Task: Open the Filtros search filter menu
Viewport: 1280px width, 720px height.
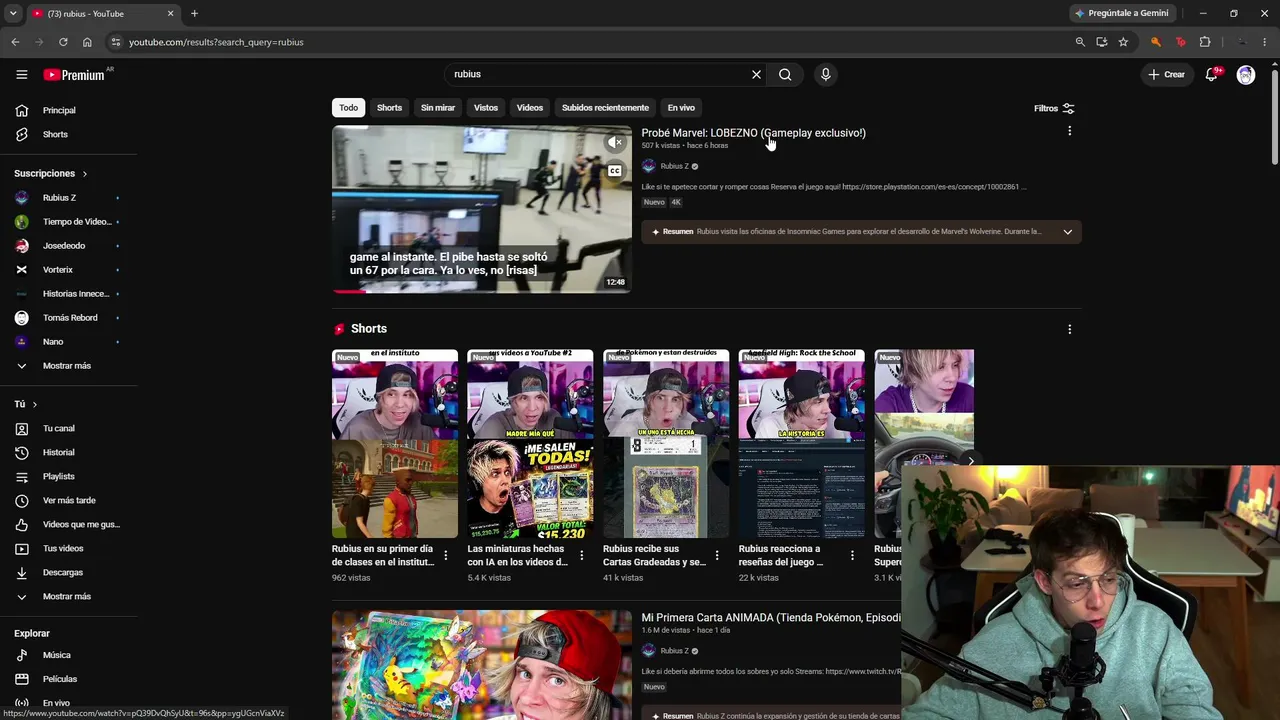Action: (x=1054, y=108)
